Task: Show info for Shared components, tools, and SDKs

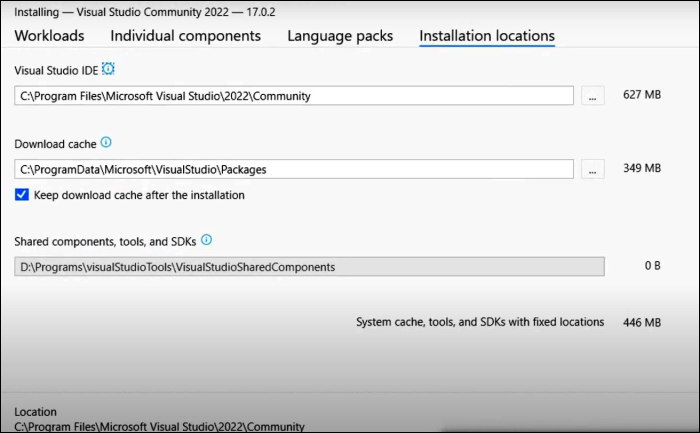Action: 207,240
